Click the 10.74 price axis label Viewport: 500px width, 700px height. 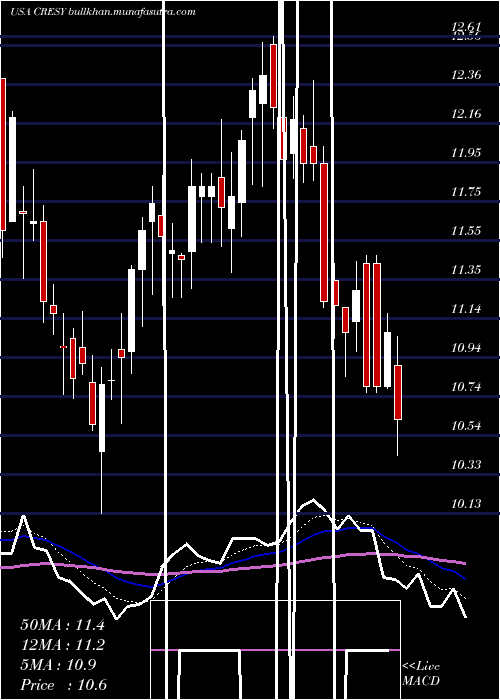tap(466, 386)
